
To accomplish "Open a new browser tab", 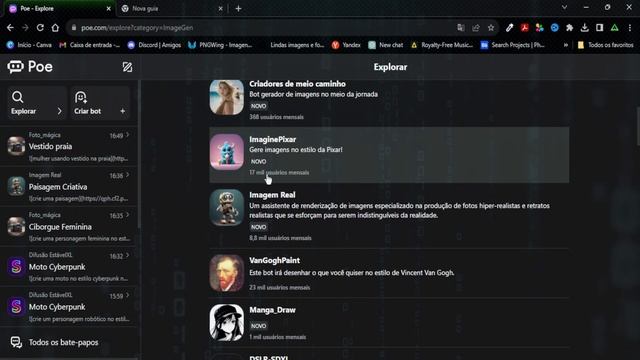I will point(238,9).
